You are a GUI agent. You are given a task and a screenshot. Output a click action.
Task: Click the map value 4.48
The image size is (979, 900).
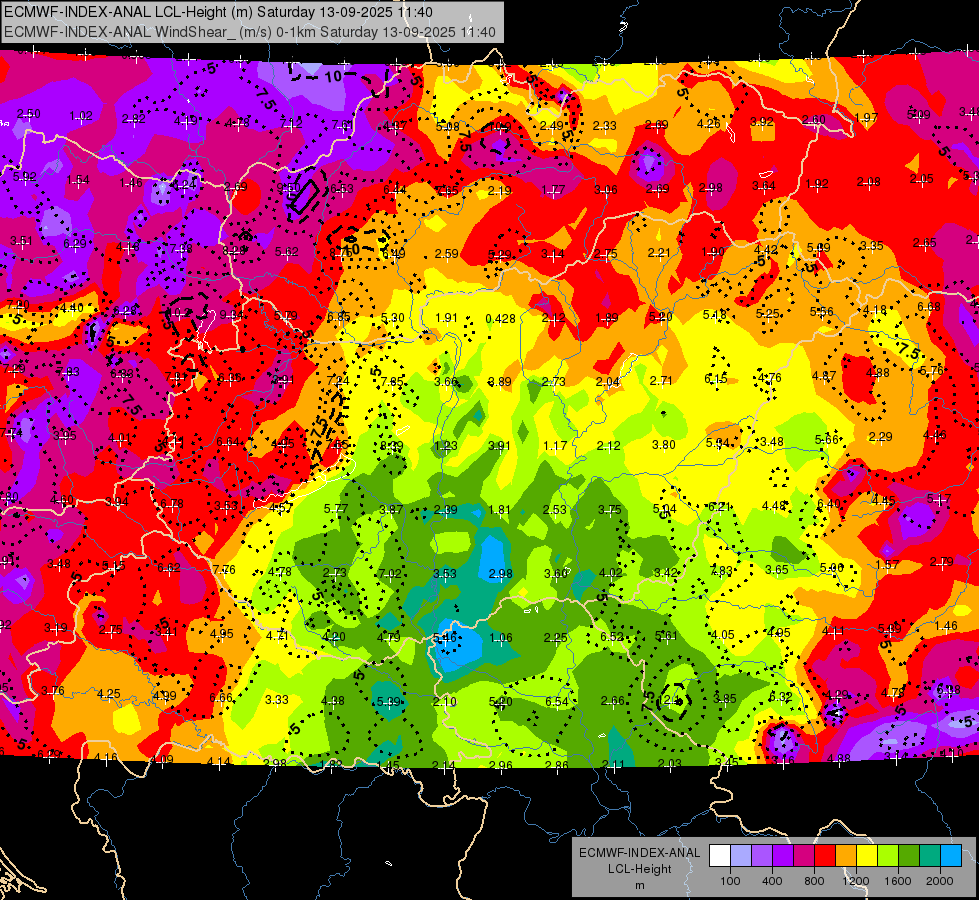point(774,505)
